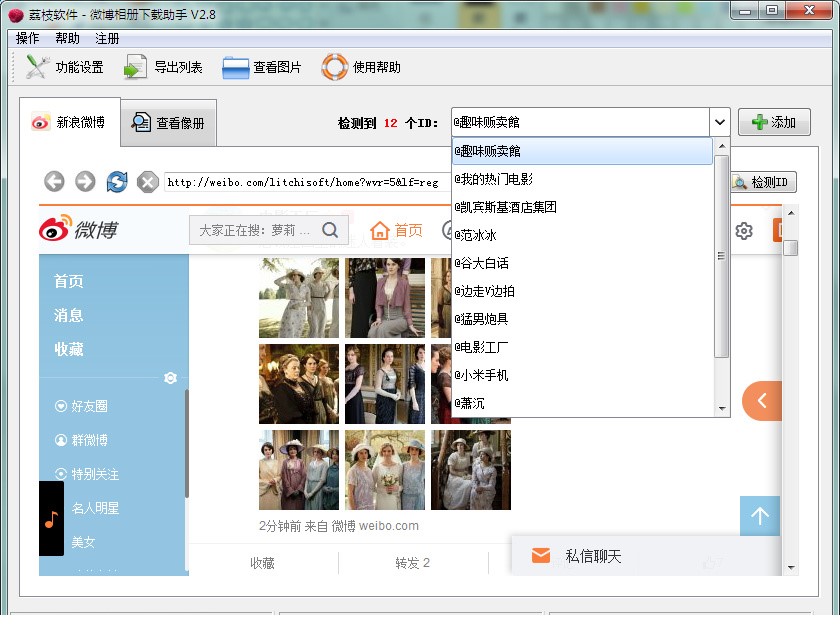Select @谷大白话 from list
The height and width of the screenshot is (638, 840).
[582, 263]
